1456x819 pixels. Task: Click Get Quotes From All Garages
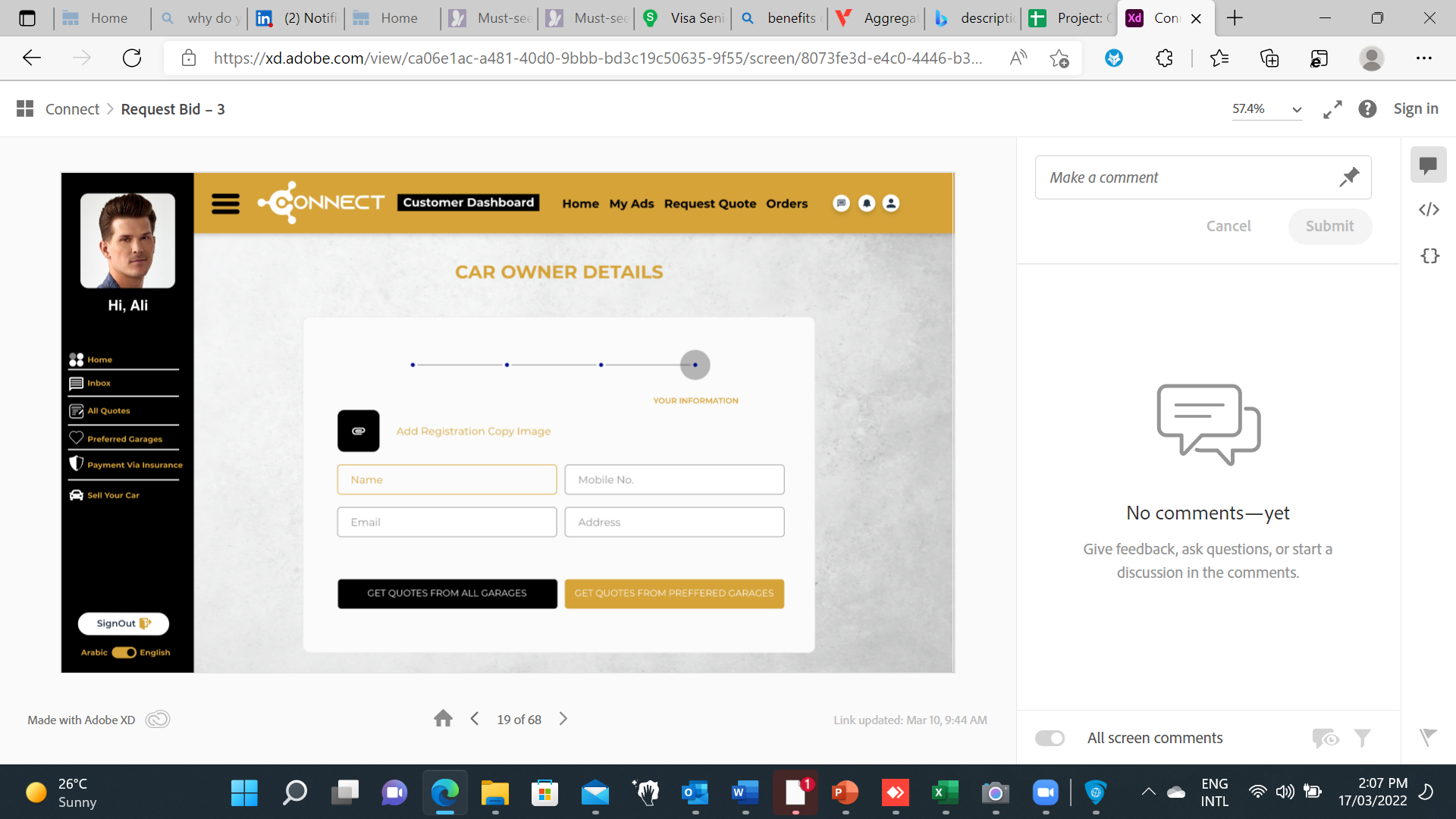447,593
